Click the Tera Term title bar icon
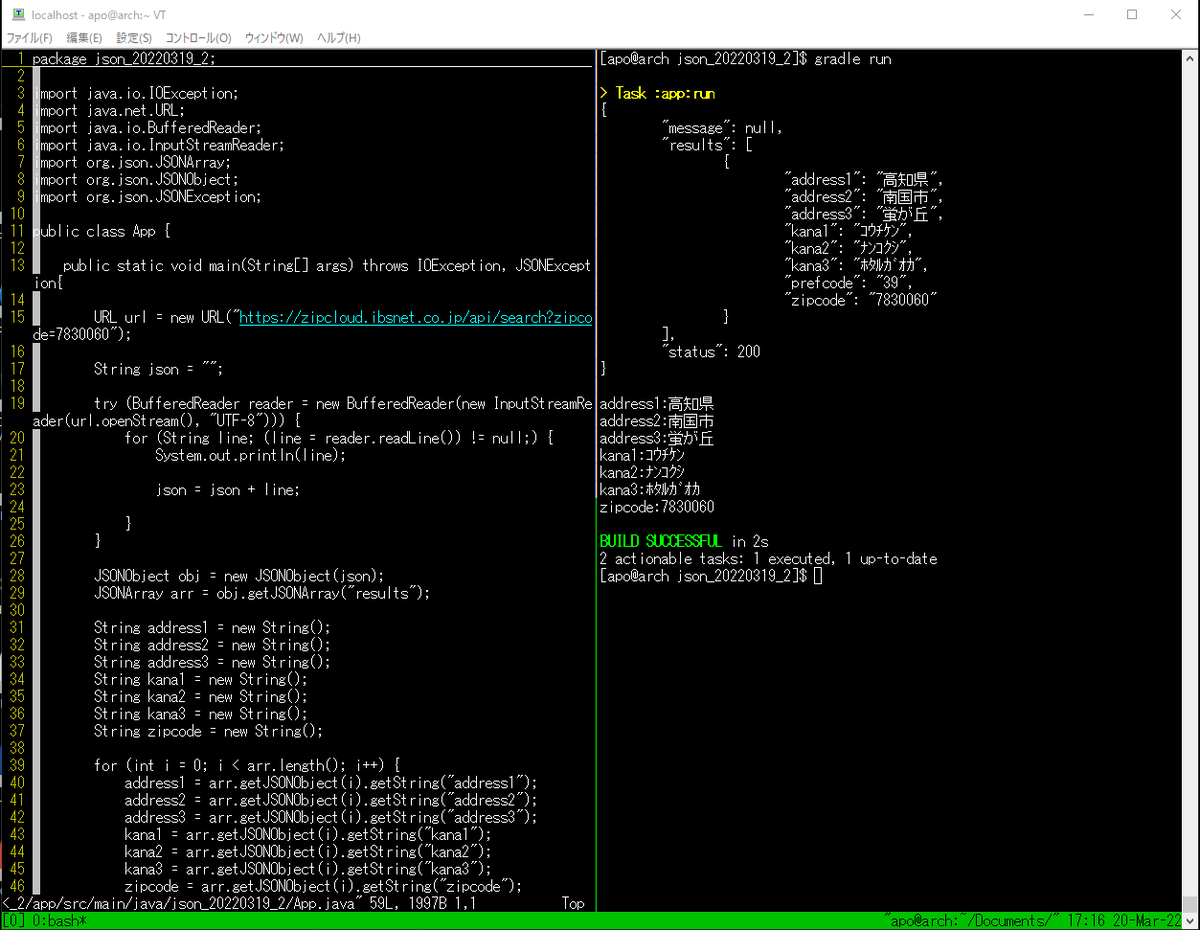1200x930 pixels. pos(18,14)
